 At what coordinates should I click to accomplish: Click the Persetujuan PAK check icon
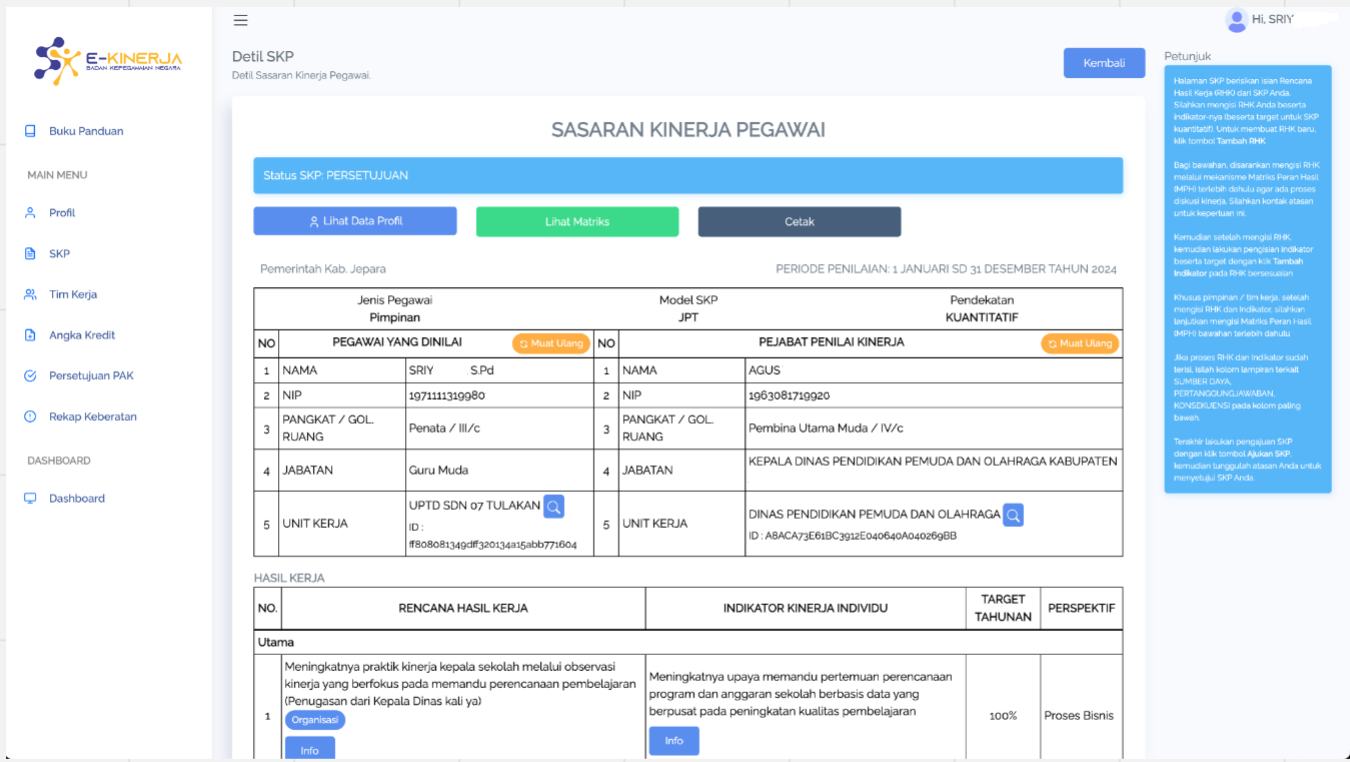coord(30,376)
